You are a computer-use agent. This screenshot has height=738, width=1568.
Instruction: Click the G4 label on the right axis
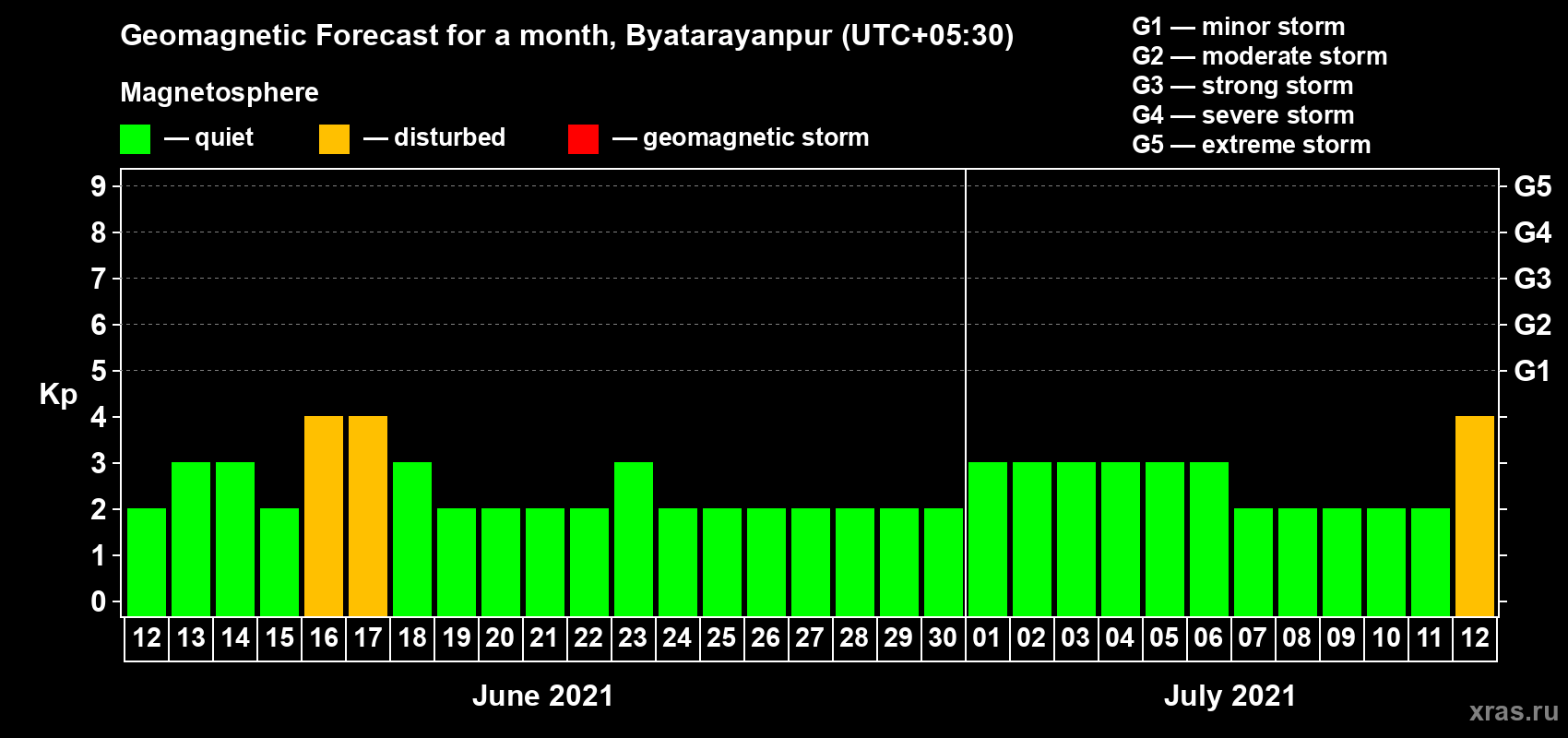point(1532,232)
